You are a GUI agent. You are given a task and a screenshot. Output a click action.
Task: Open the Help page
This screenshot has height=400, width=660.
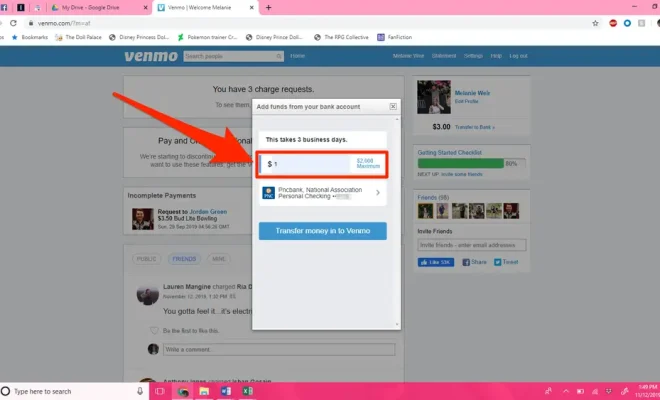tap(496, 56)
